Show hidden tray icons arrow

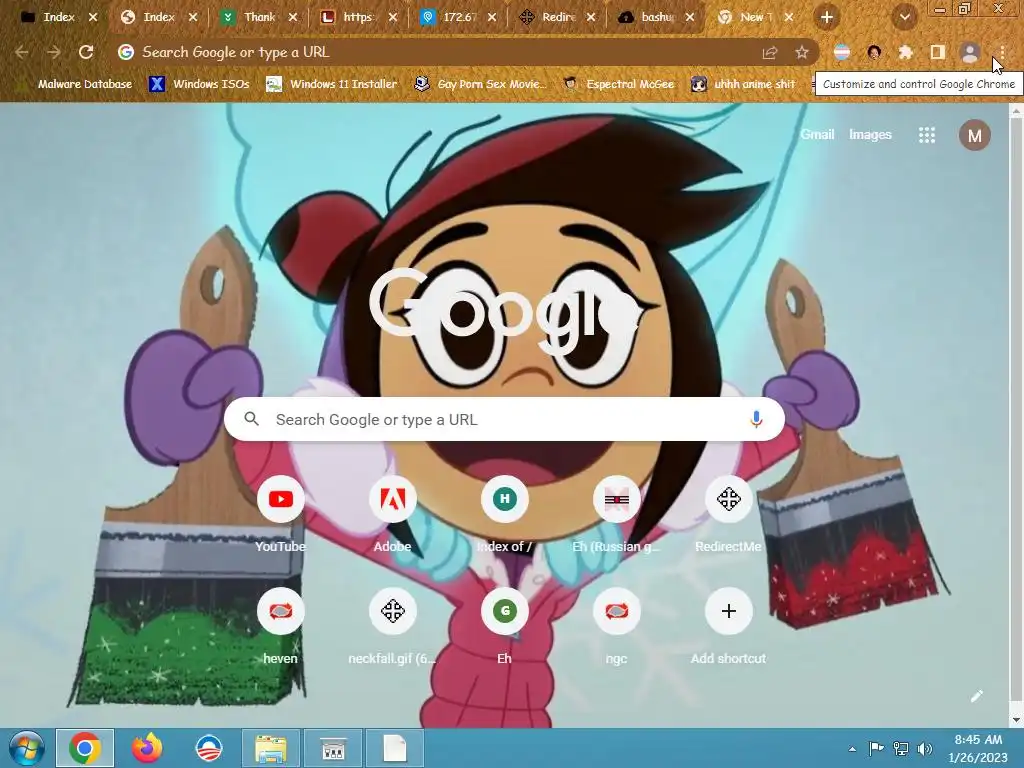coord(852,749)
